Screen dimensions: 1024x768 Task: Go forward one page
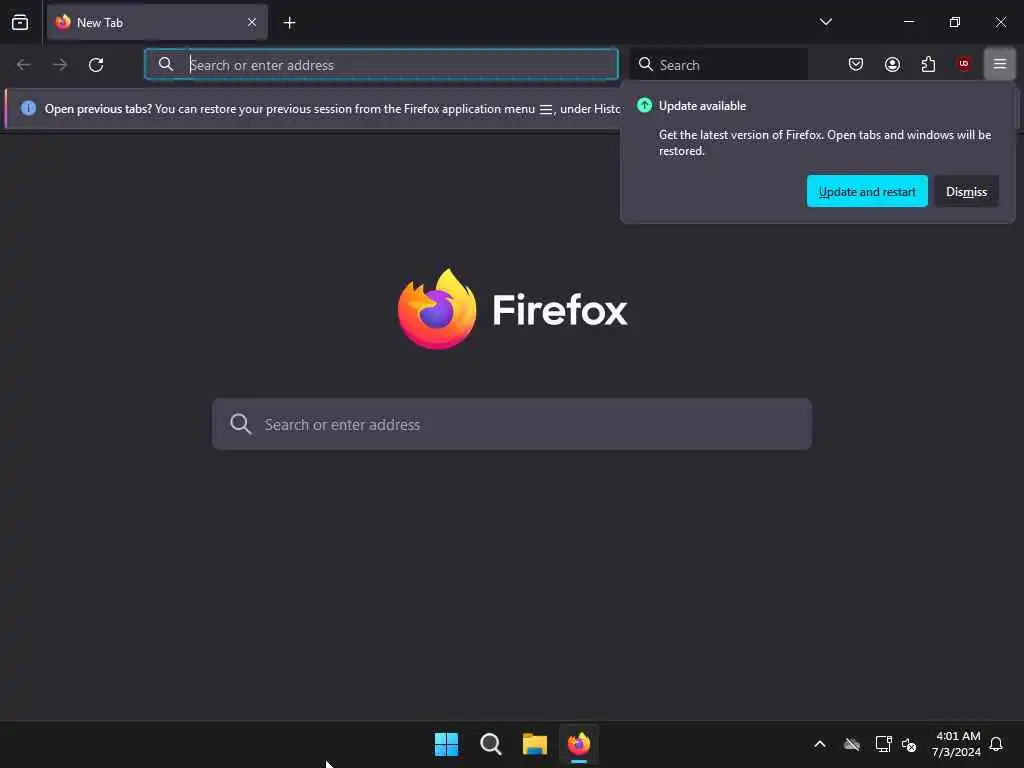click(60, 64)
